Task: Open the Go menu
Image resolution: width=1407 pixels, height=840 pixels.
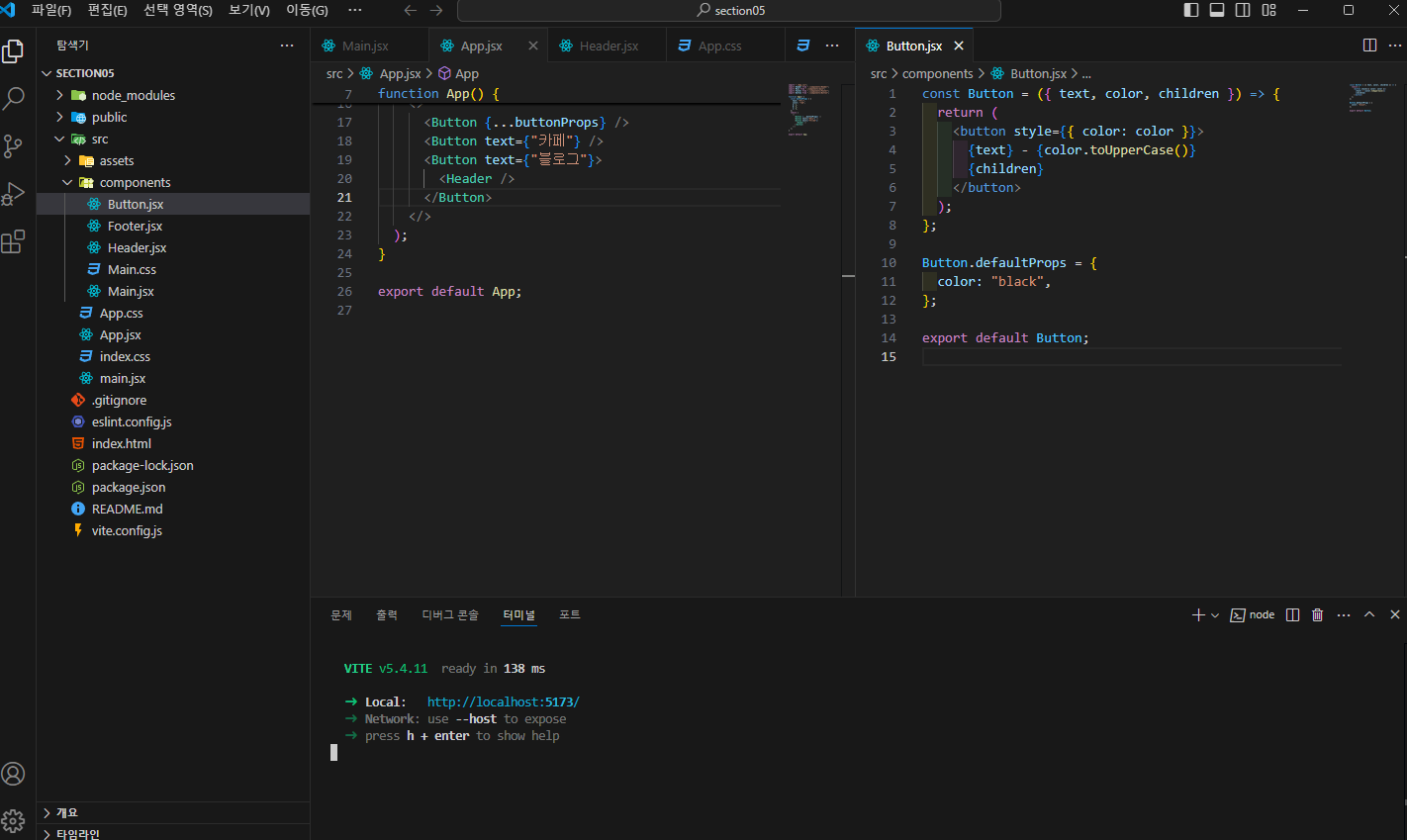Action: 307,10
